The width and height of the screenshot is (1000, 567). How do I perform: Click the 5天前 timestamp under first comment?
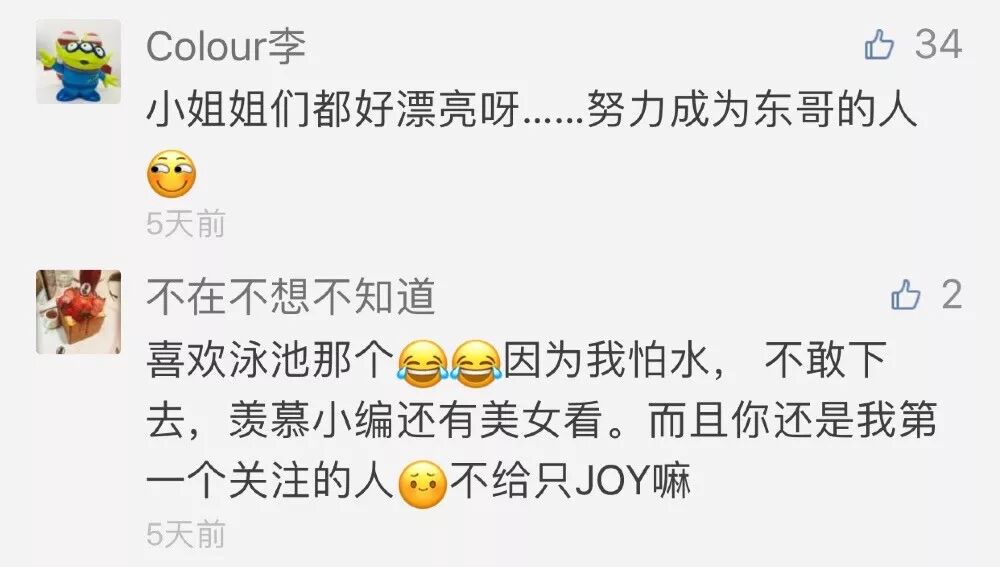[x=186, y=224]
